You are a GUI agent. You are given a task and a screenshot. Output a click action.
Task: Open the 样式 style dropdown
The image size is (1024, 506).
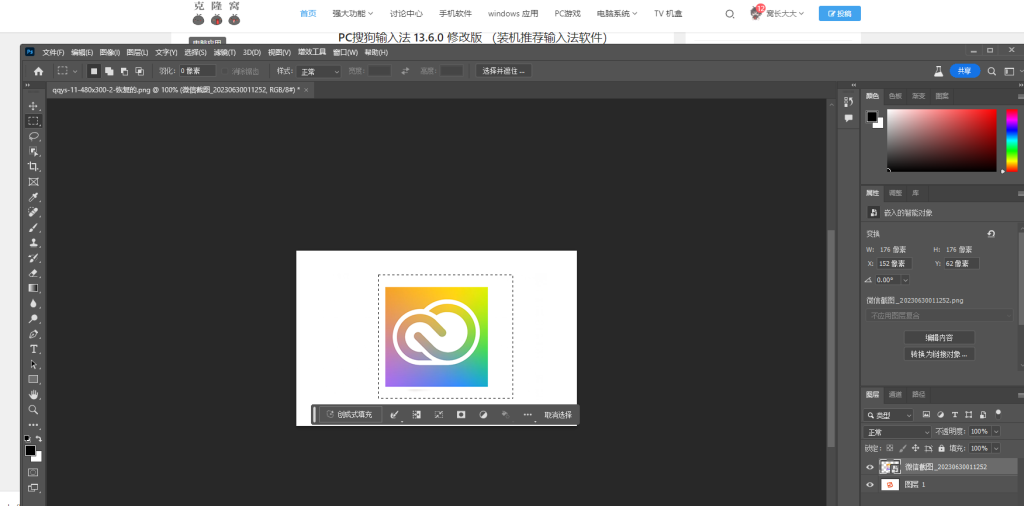(x=319, y=71)
